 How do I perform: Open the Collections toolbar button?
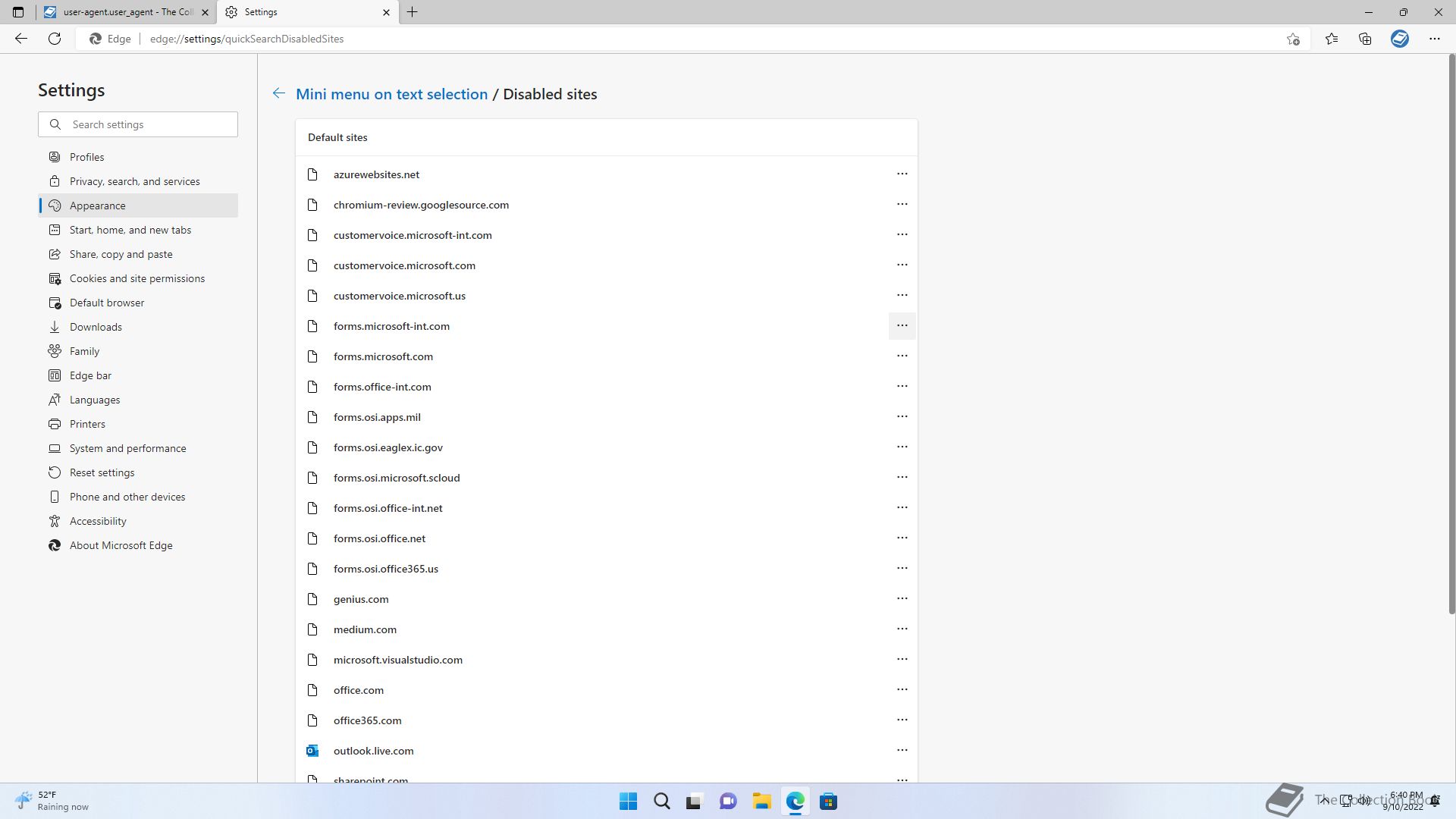(x=1365, y=39)
